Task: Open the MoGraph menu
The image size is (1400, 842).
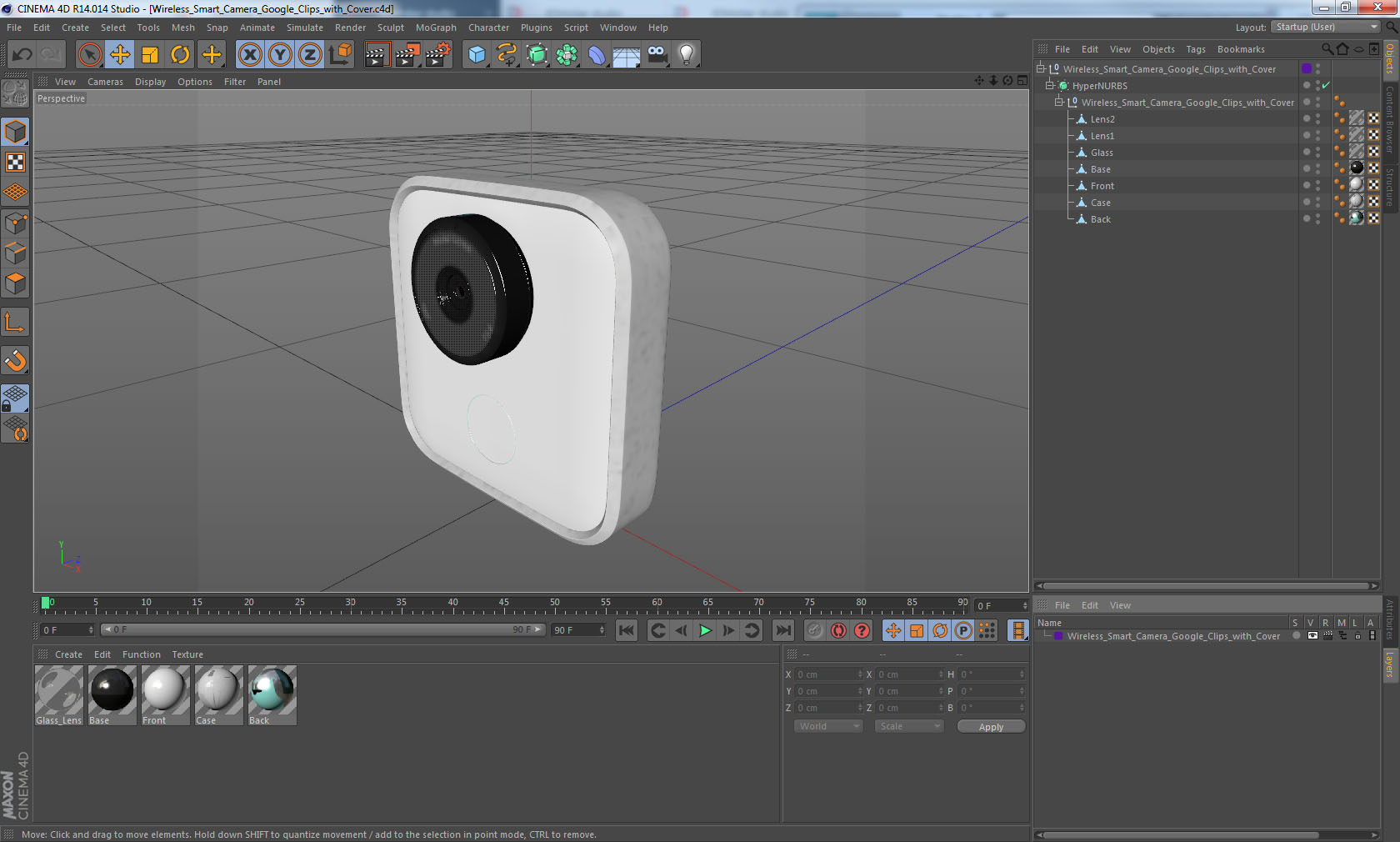Action: point(436,28)
